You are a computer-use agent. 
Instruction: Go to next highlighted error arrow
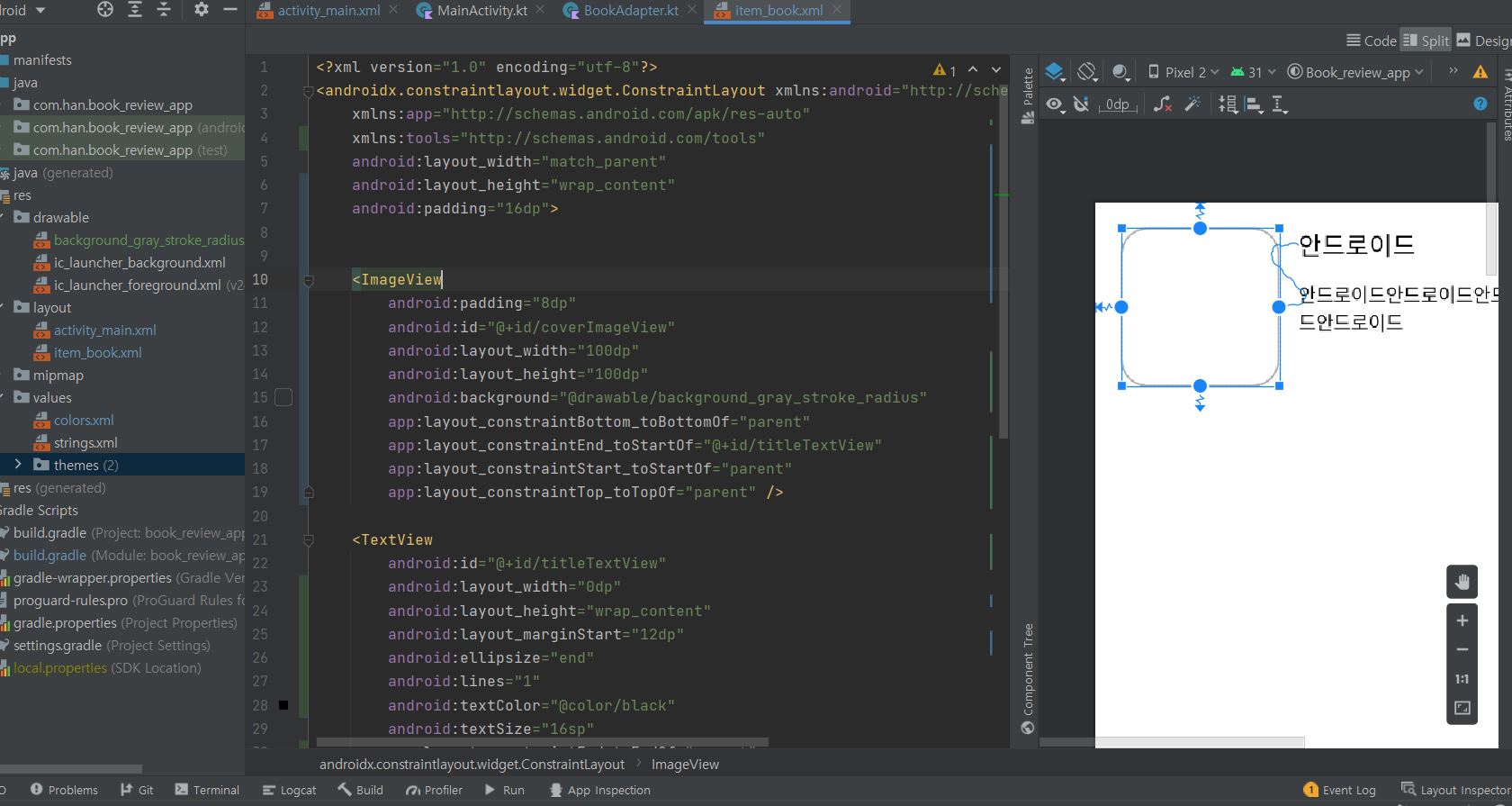tap(996, 69)
